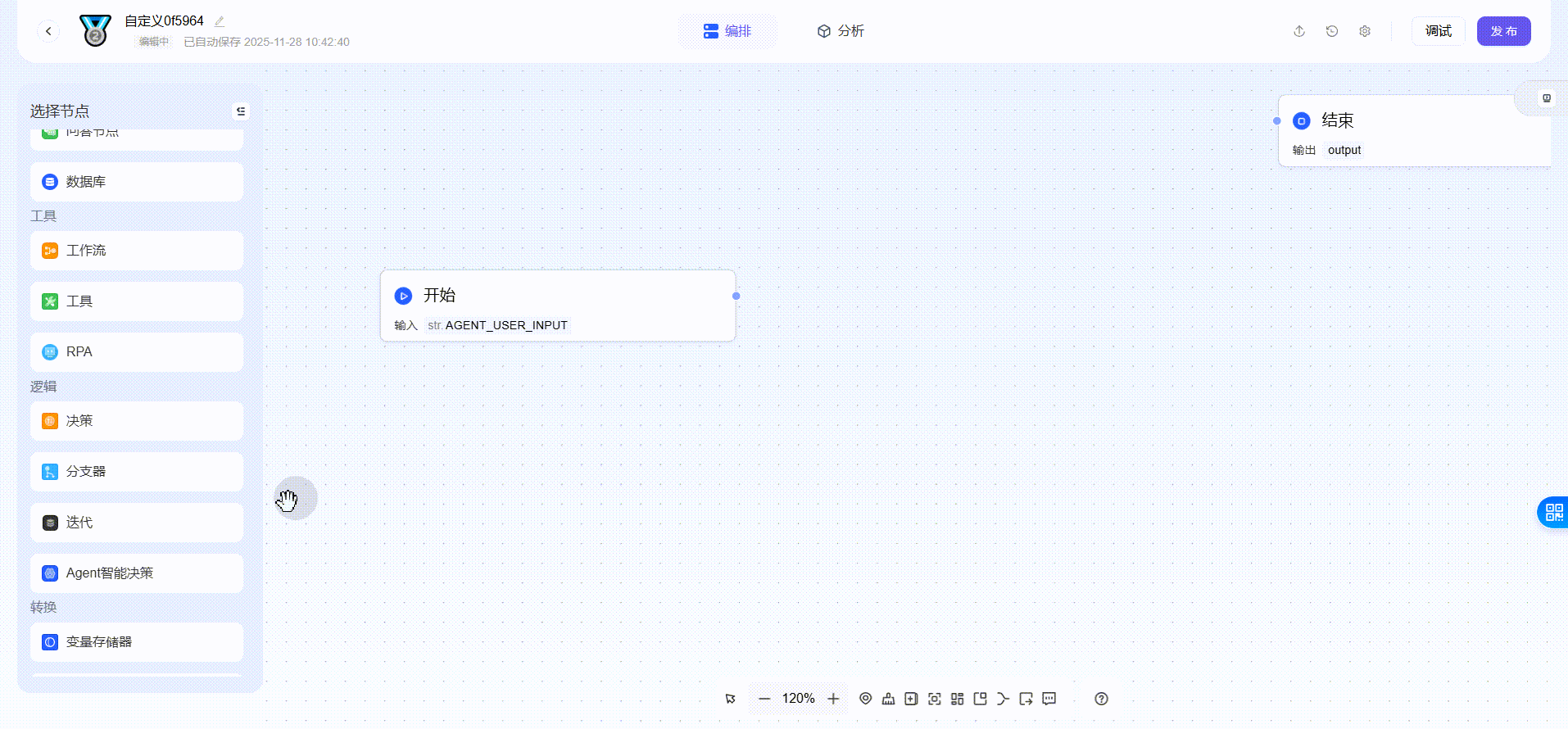
Task: Collapse the 选择节点 node panel
Action: tap(241, 111)
